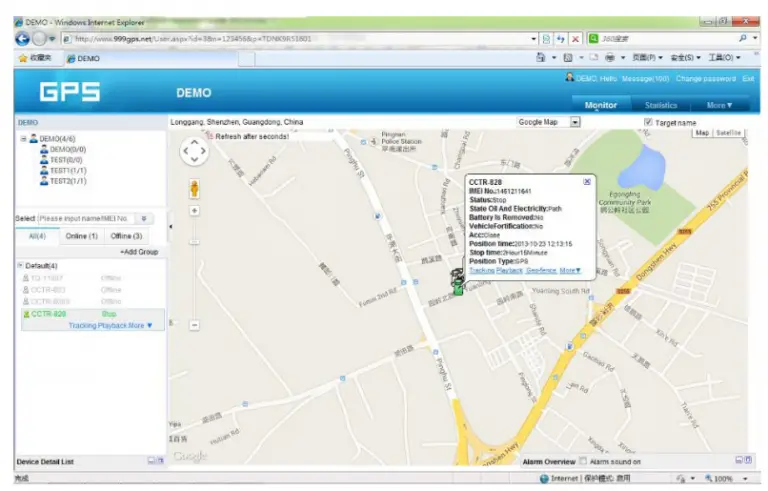The width and height of the screenshot is (768, 491).
Task: Zoom in with the map plus button
Action: 194,211
